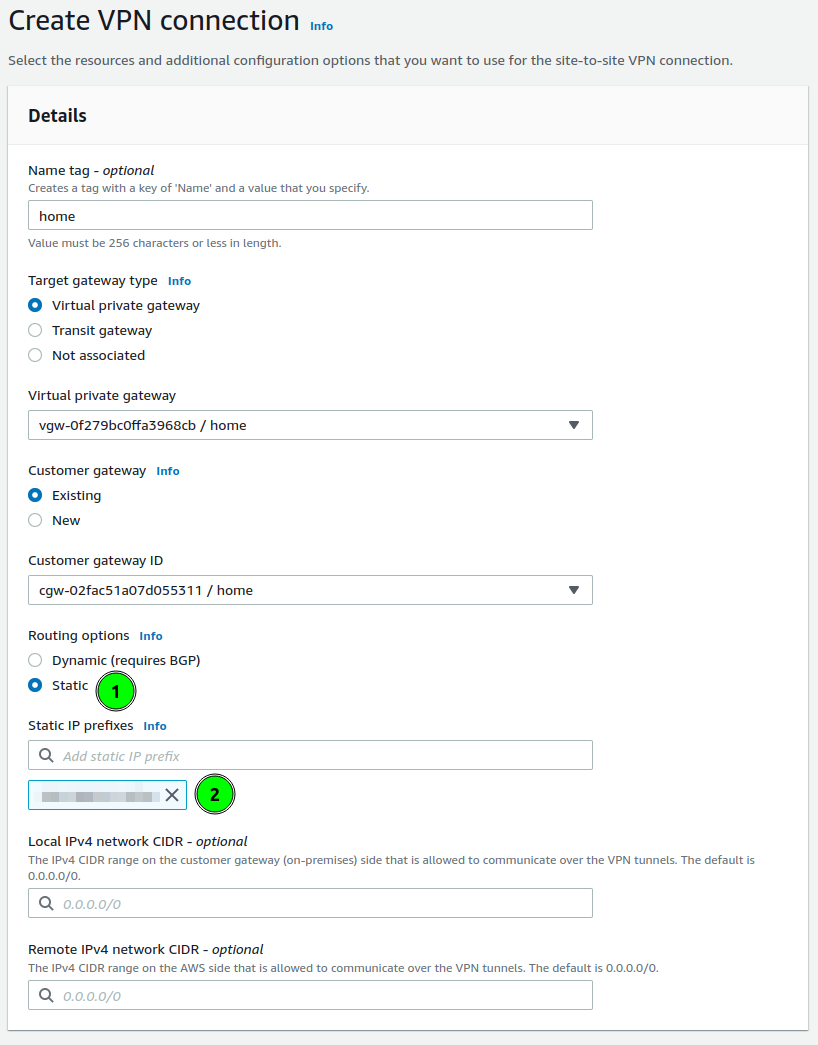Click the Local IPv4 CIDR search icon
Screen dimensions: 818x1045
click(46, 903)
